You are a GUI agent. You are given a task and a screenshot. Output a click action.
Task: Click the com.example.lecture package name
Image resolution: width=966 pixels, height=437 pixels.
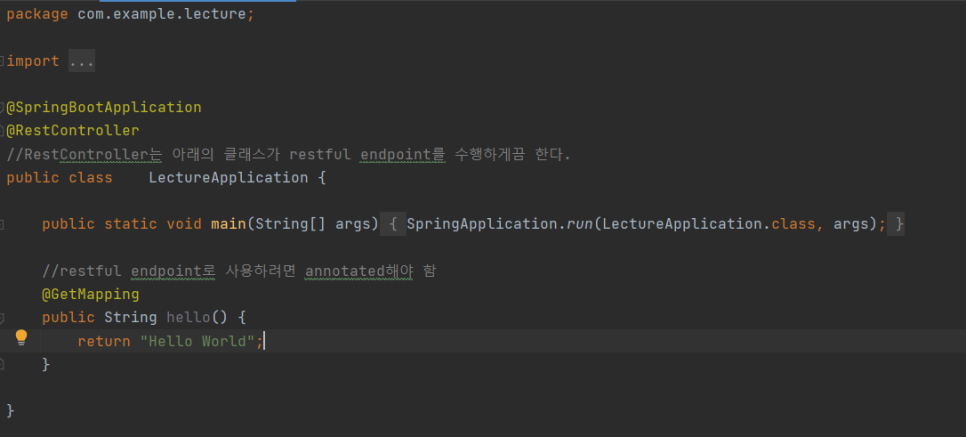click(x=162, y=15)
